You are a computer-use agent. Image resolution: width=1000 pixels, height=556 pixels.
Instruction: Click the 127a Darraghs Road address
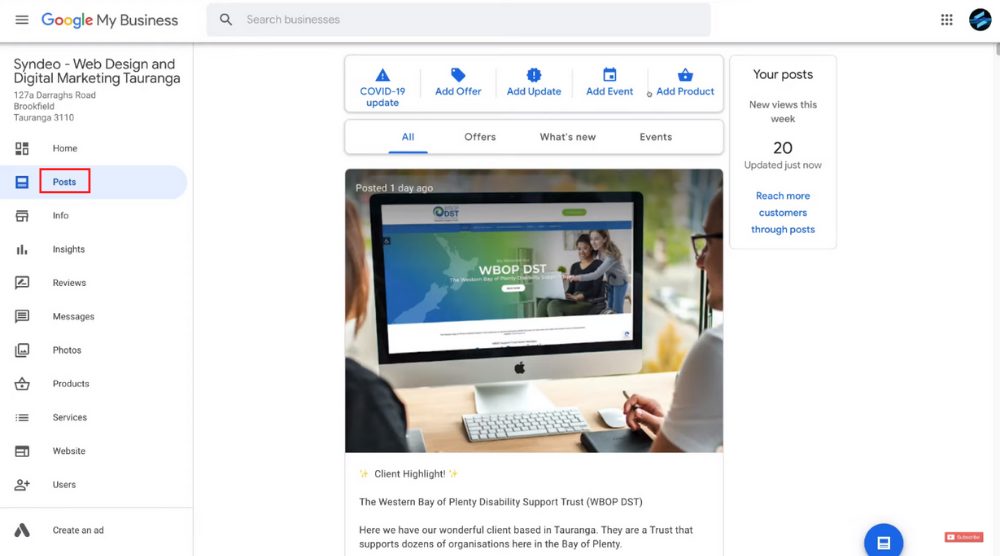point(55,95)
